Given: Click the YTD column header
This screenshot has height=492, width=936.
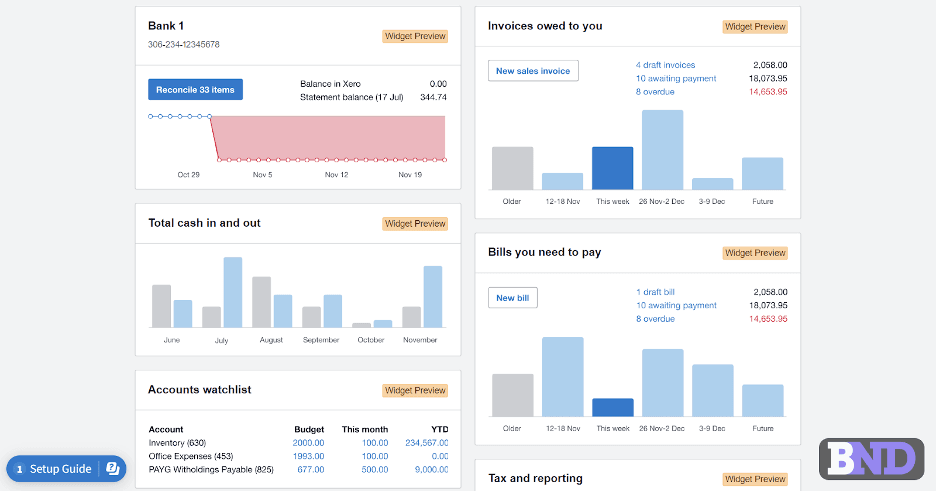Looking at the screenshot, I should tap(439, 429).
